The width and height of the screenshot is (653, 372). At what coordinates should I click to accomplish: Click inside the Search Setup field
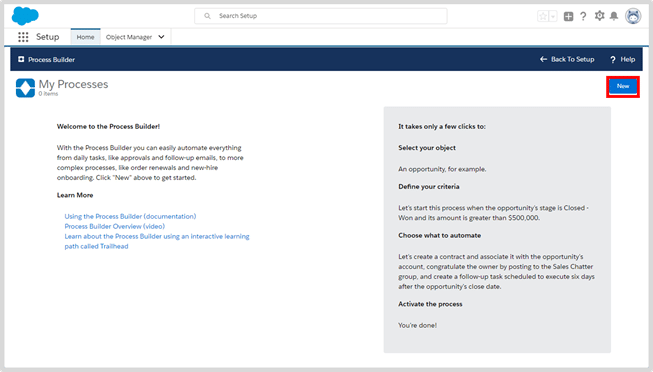coord(321,16)
